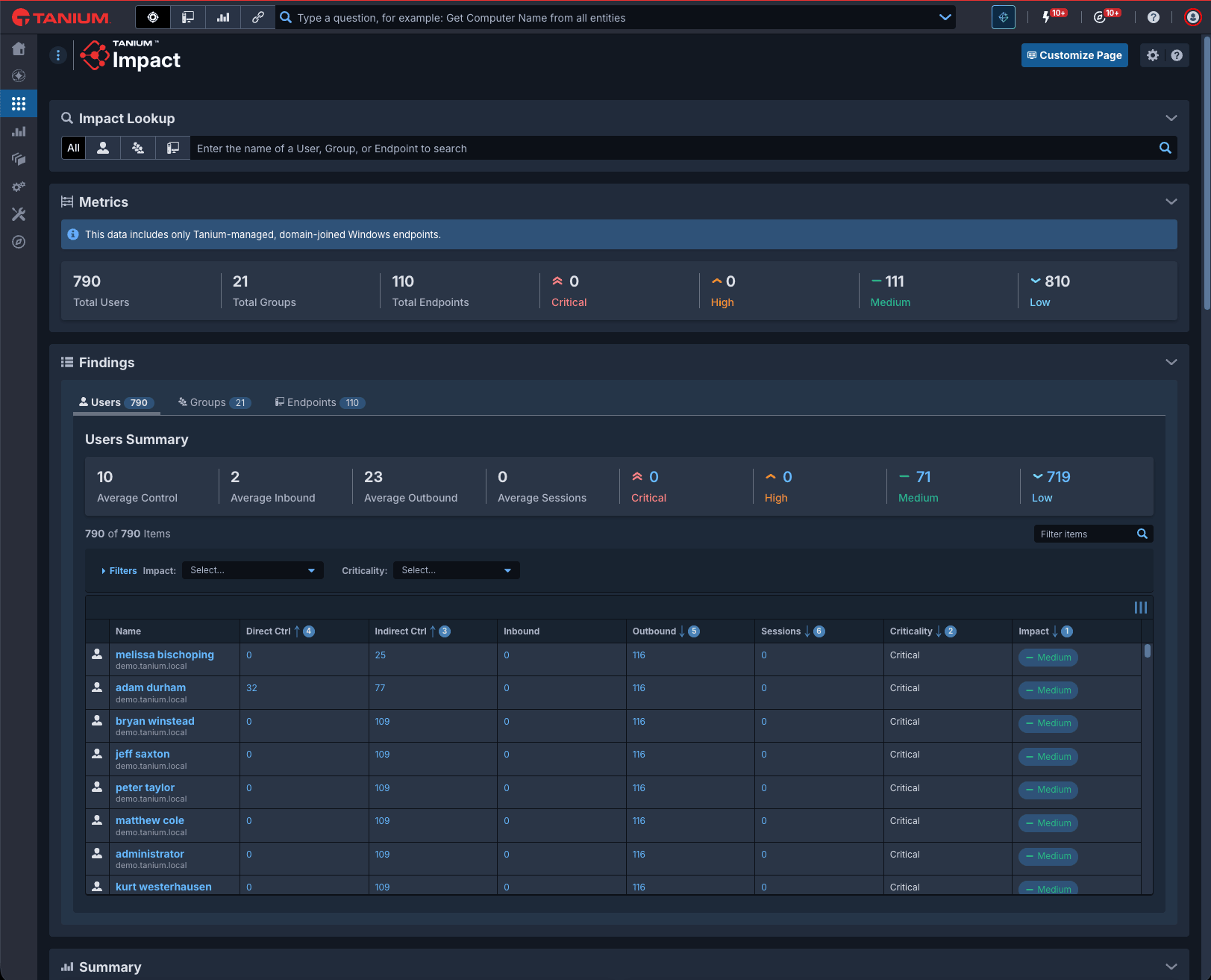Screen dimensions: 1211x980
Task: Click the chart icon in top toolbar
Action: click(x=223, y=17)
